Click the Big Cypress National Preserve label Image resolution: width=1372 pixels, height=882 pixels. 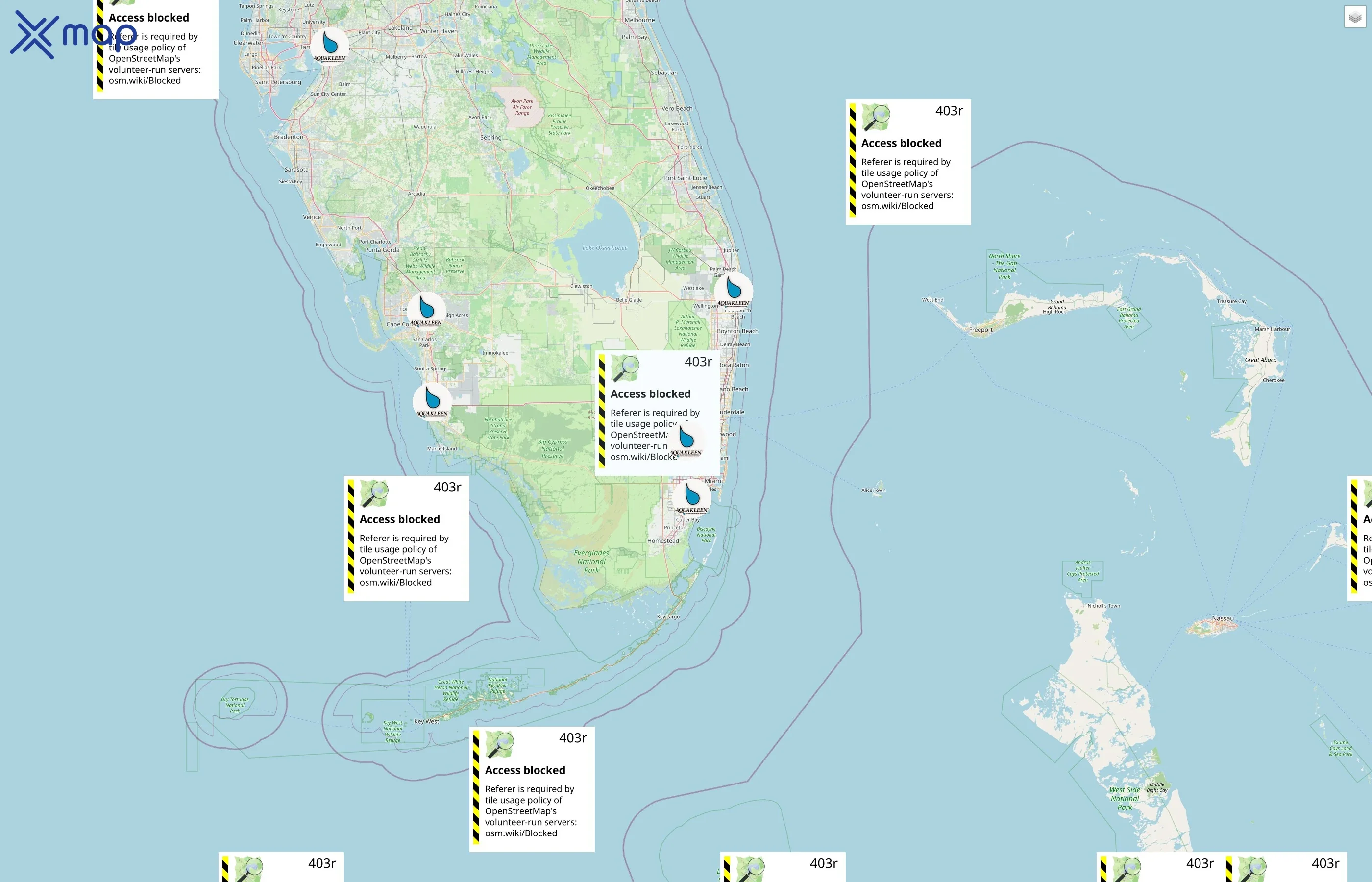click(553, 449)
